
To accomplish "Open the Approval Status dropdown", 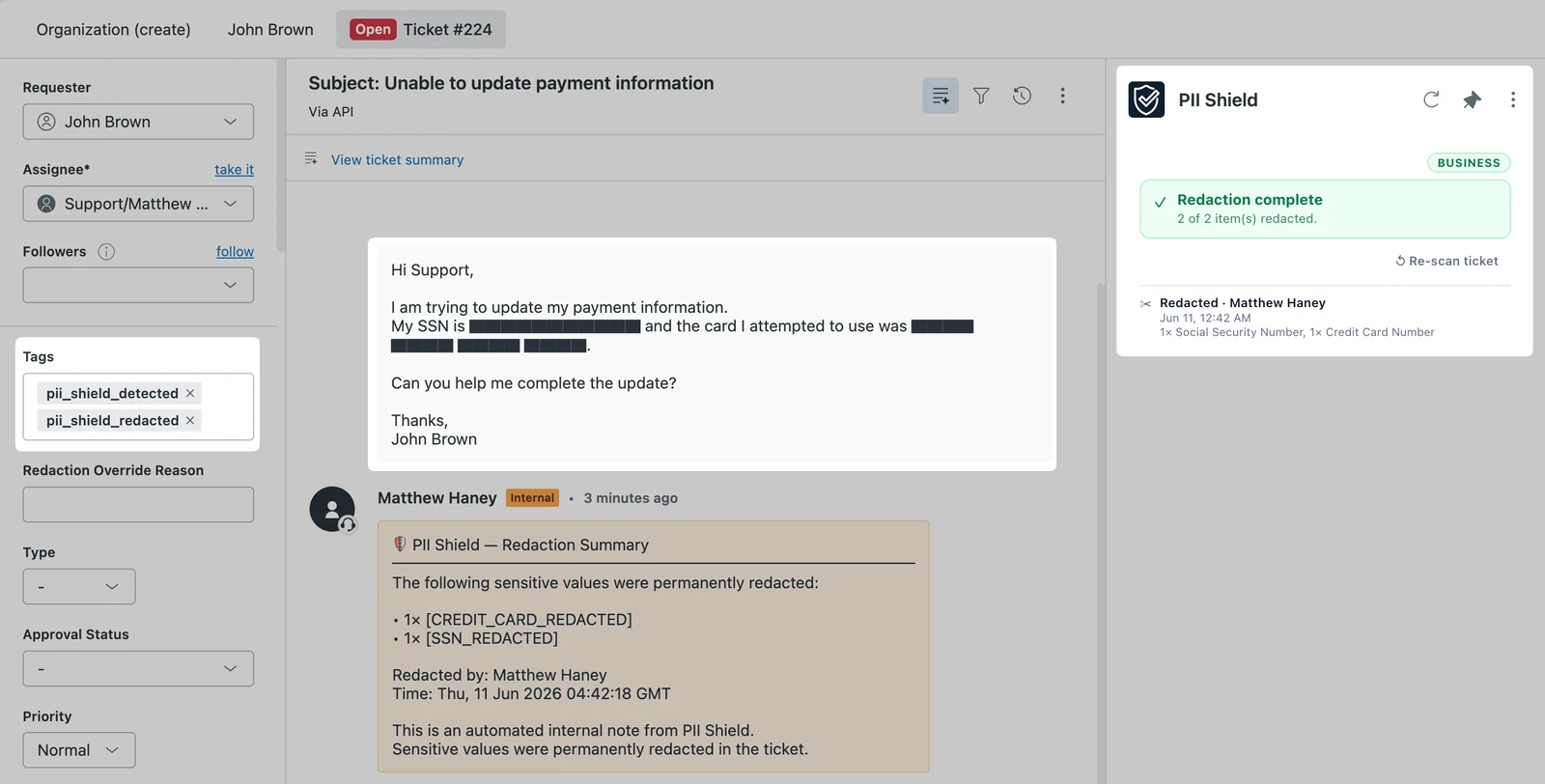I will (x=138, y=668).
